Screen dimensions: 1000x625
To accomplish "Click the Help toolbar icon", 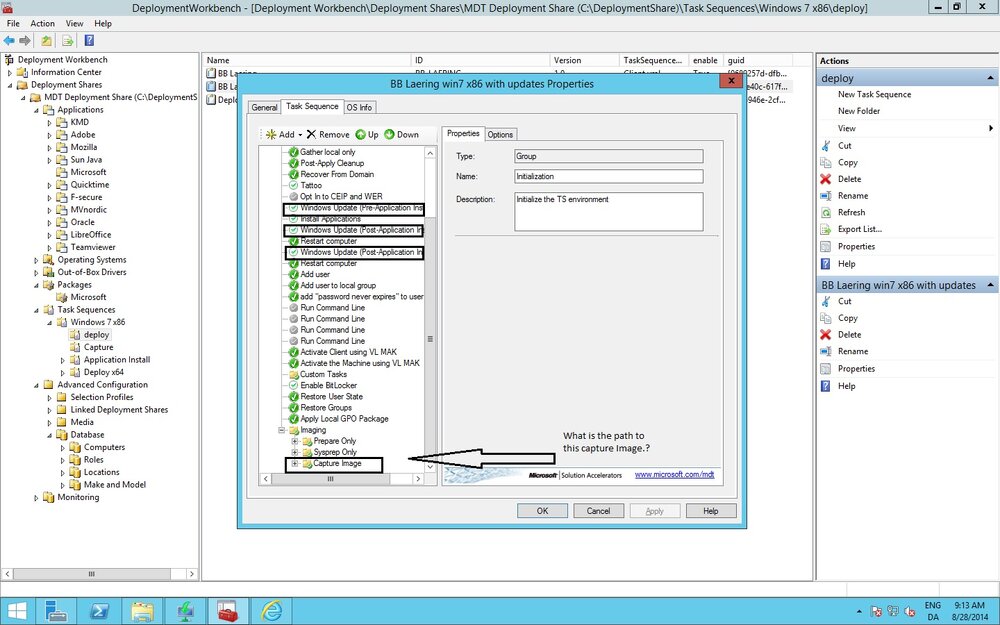I will point(89,41).
